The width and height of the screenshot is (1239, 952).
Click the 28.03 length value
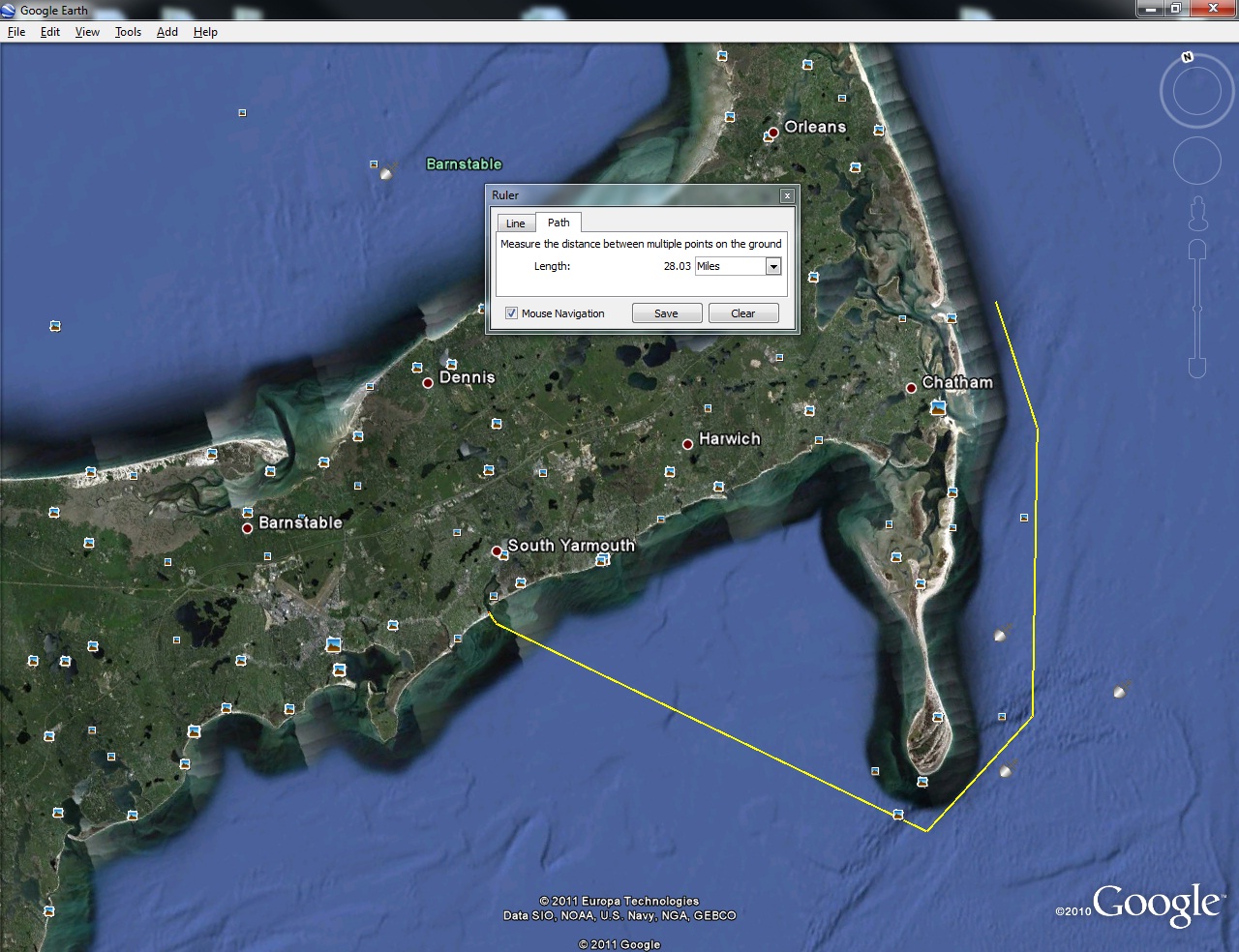tap(677, 266)
